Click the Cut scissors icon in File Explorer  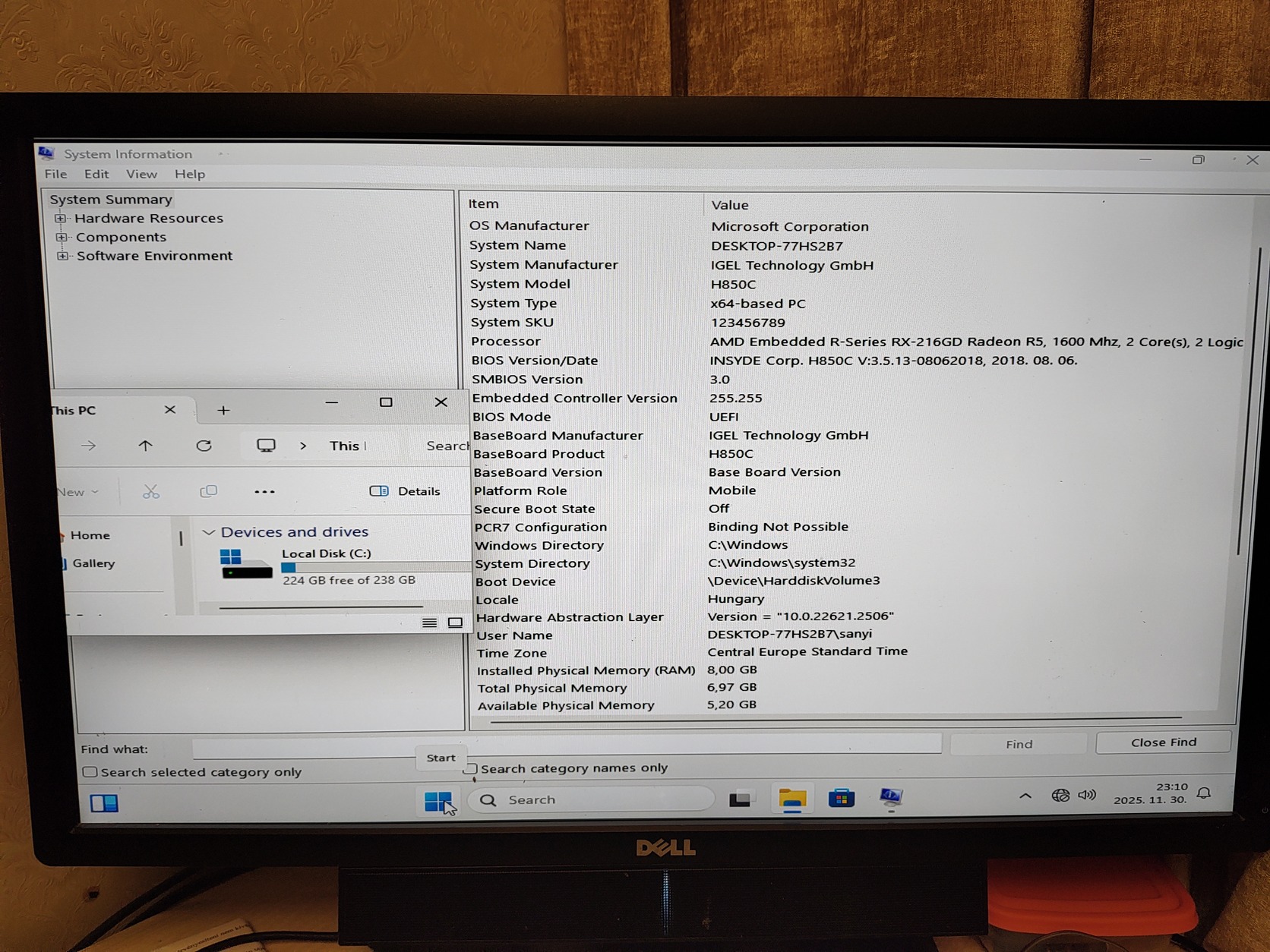151,492
